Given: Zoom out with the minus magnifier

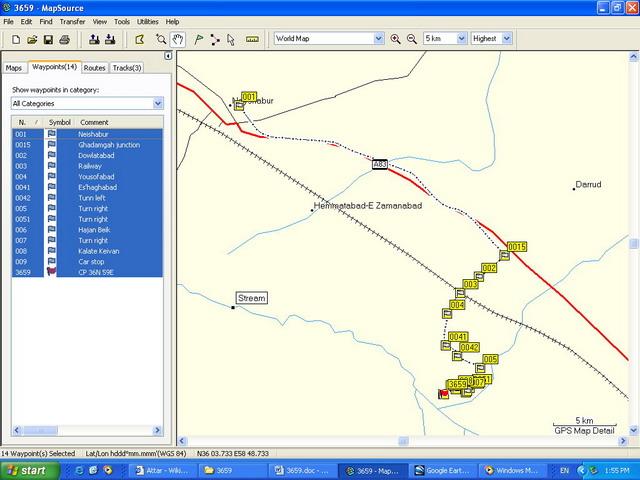Looking at the screenshot, I should 412,39.
